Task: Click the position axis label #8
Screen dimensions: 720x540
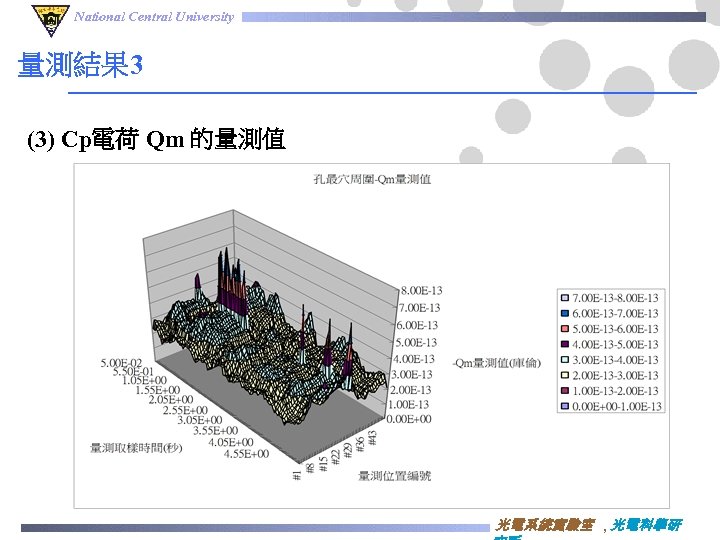Action: pyautogui.click(x=310, y=467)
